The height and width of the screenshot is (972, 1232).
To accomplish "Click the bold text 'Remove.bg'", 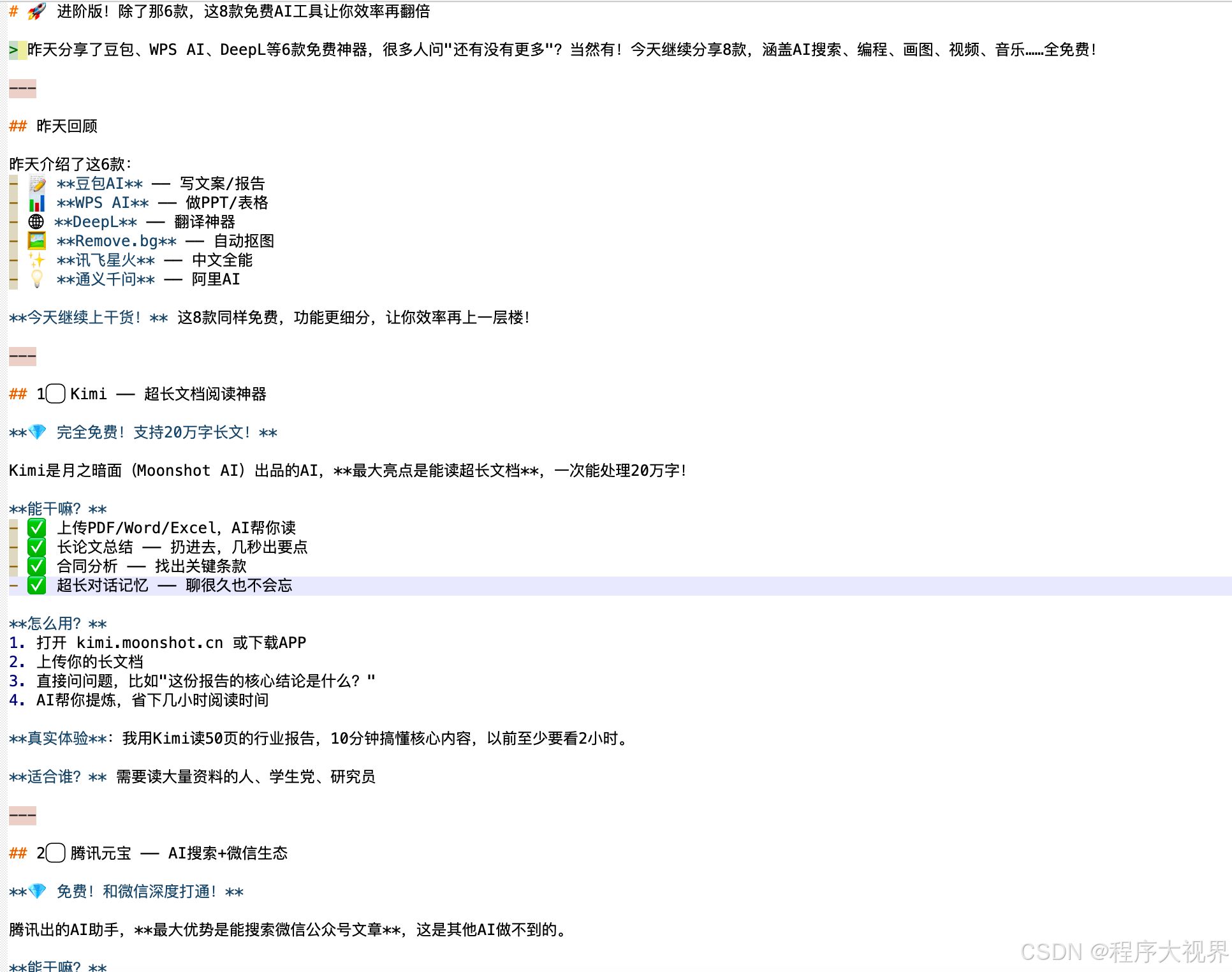I will pos(117,241).
